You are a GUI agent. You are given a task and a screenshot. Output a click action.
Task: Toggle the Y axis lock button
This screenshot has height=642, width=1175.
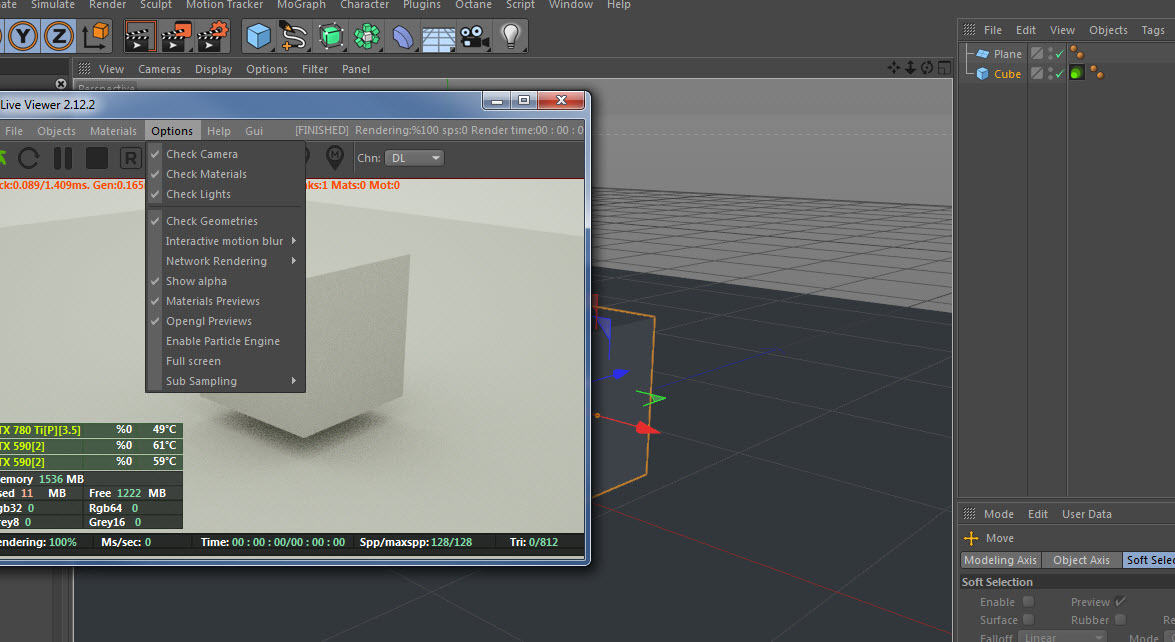pyautogui.click(x=23, y=36)
